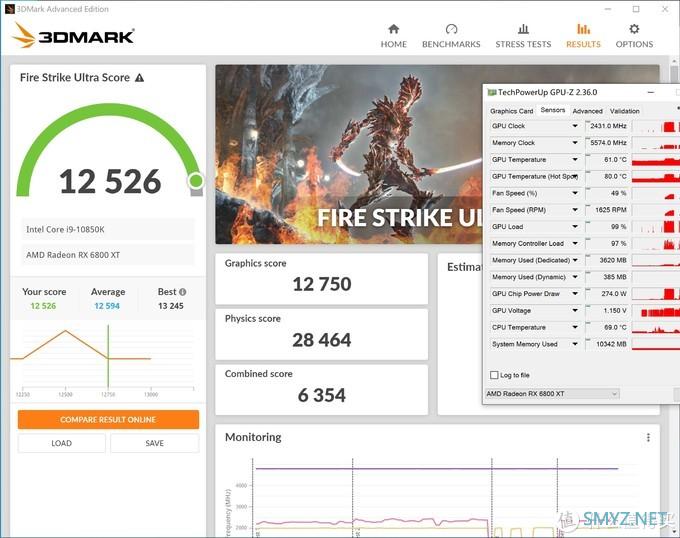The width and height of the screenshot is (680, 538).
Task: Expand the GPU Chip Power Draw dropdown
Action: click(x=575, y=293)
